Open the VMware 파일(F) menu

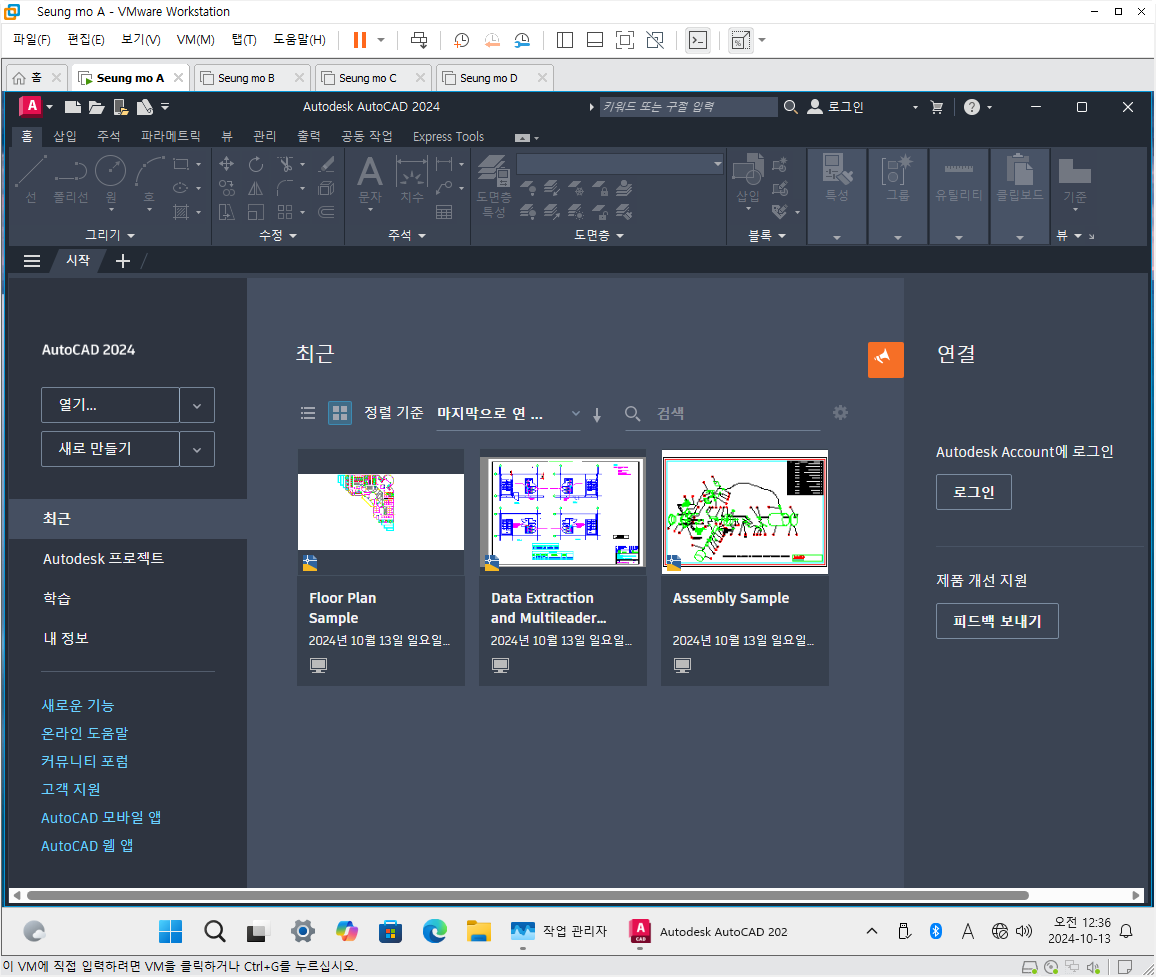pos(32,40)
